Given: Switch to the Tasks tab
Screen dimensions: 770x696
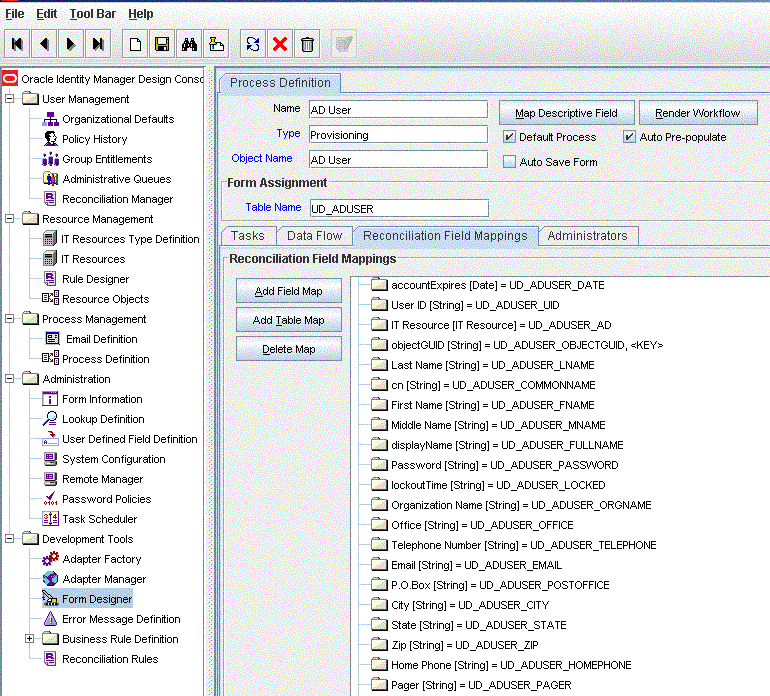Looking at the screenshot, I should pyautogui.click(x=248, y=236).
